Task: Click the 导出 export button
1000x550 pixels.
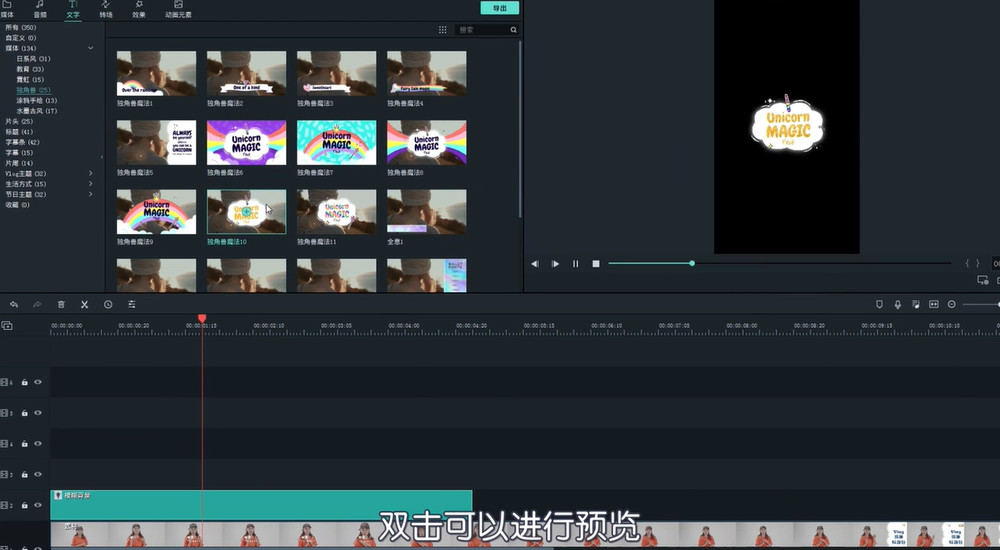Action: [x=500, y=8]
